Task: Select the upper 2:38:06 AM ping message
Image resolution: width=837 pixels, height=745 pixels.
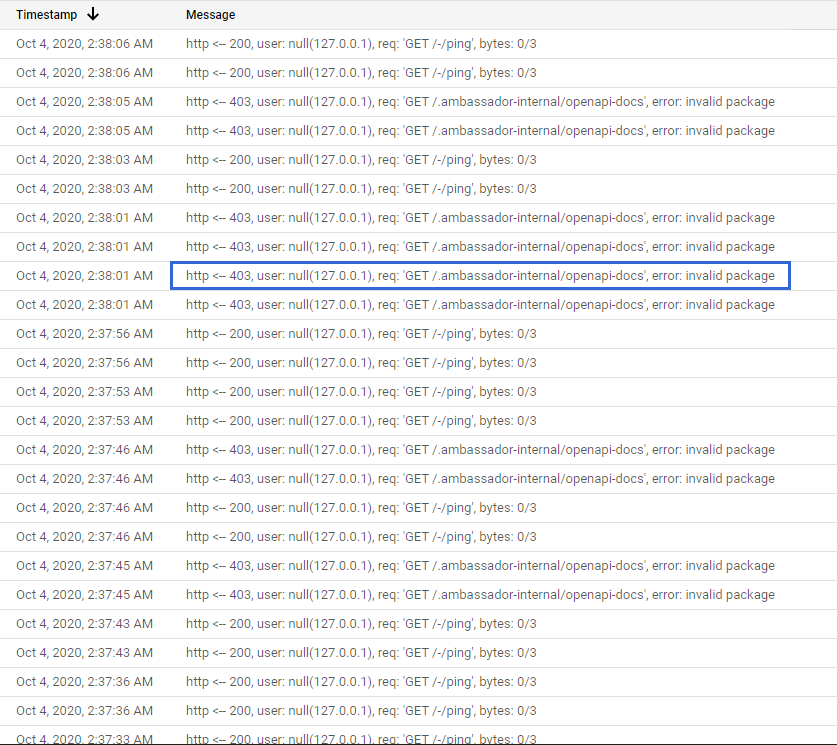Action: point(361,44)
